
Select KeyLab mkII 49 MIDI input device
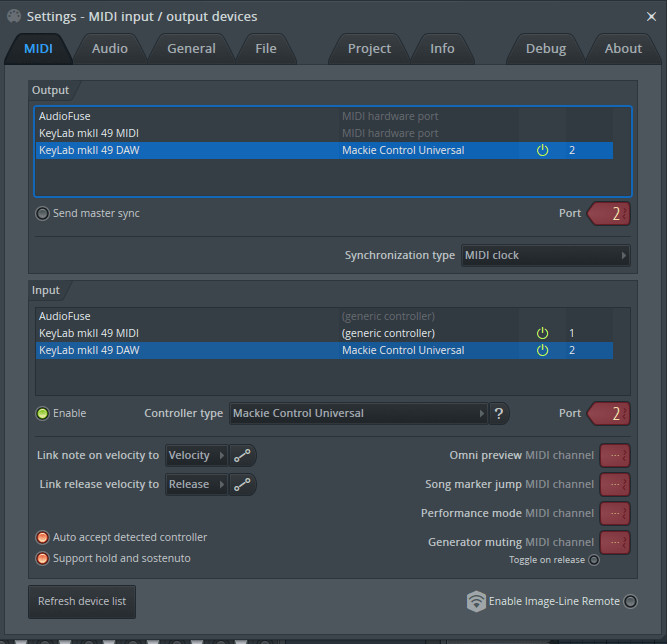coord(324,333)
